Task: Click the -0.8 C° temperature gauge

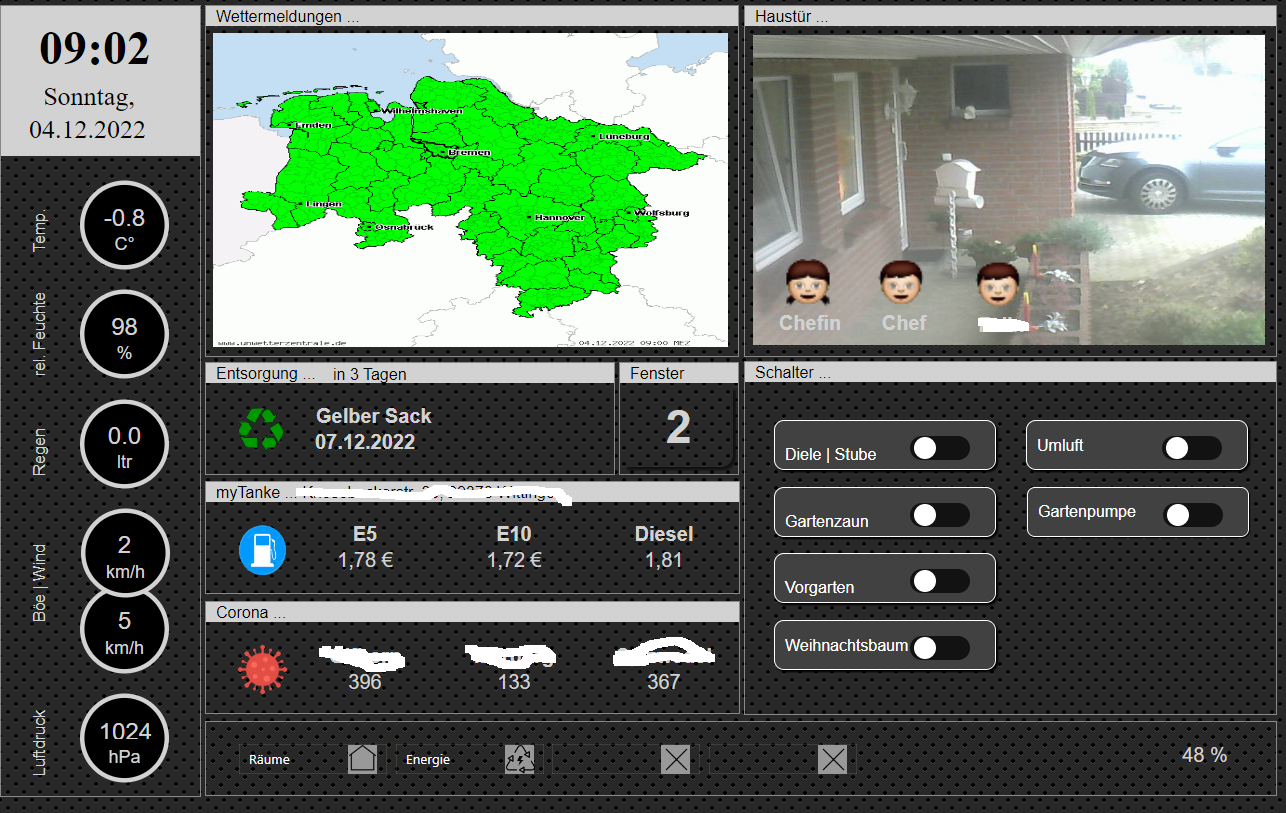Action: click(x=124, y=226)
